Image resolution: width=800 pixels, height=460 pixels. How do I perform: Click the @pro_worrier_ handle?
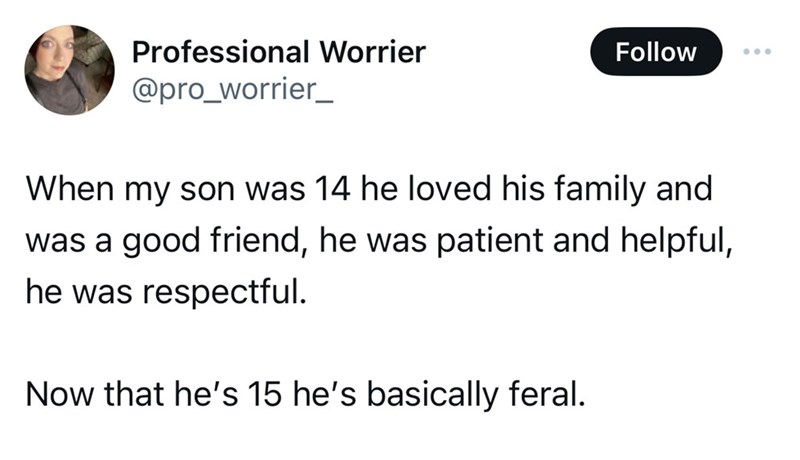coord(233,89)
